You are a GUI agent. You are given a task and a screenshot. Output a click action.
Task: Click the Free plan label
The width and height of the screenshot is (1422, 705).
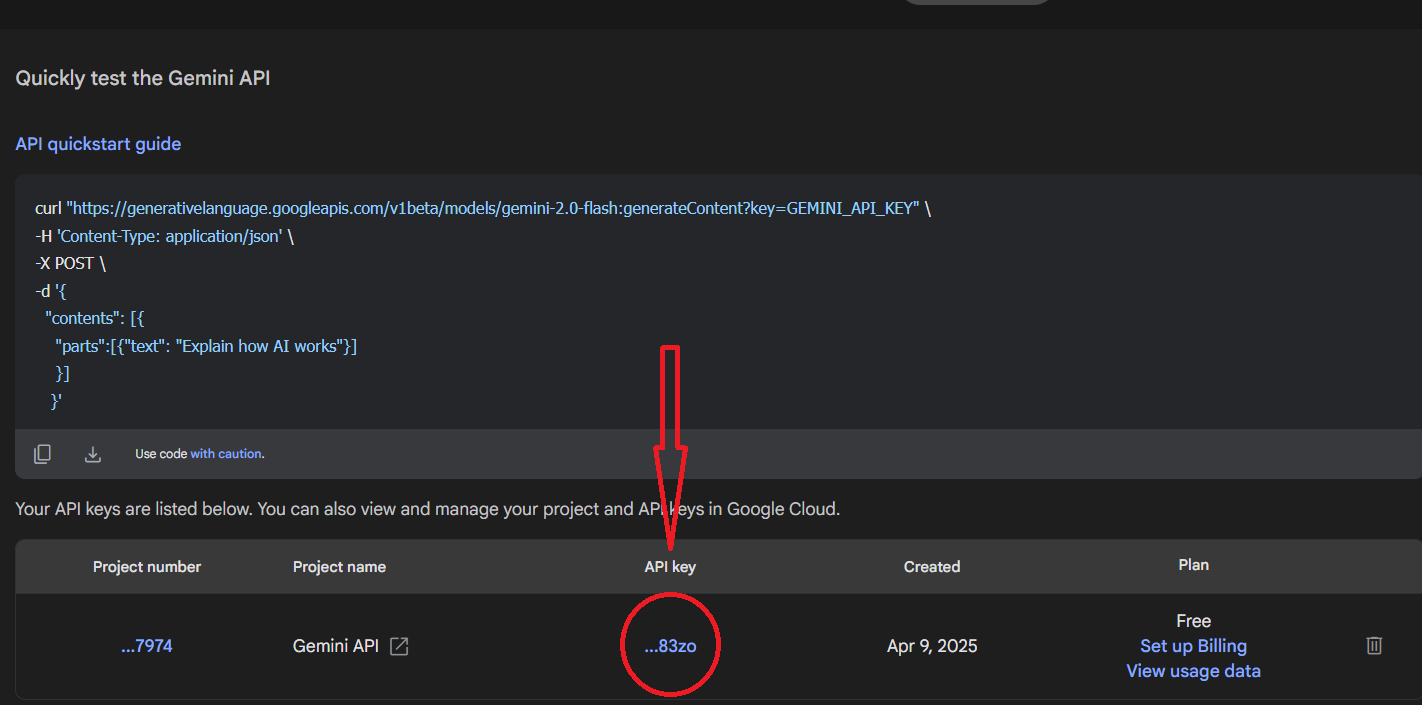pyautogui.click(x=1193, y=621)
